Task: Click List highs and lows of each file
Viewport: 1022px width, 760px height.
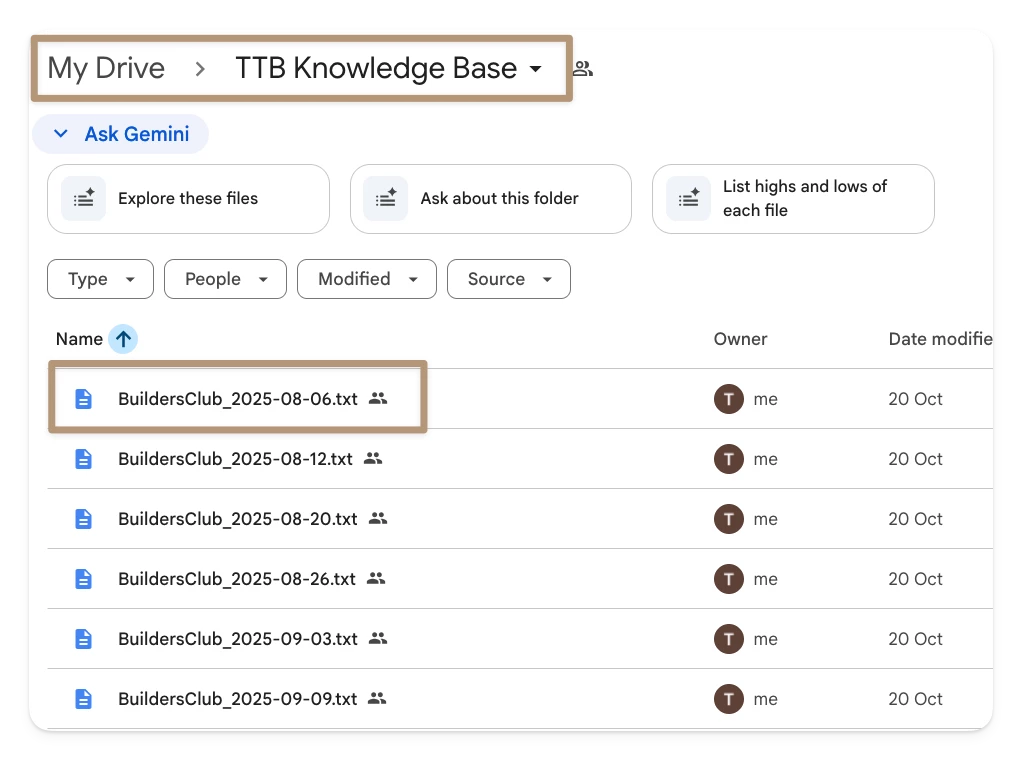Action: (x=793, y=199)
